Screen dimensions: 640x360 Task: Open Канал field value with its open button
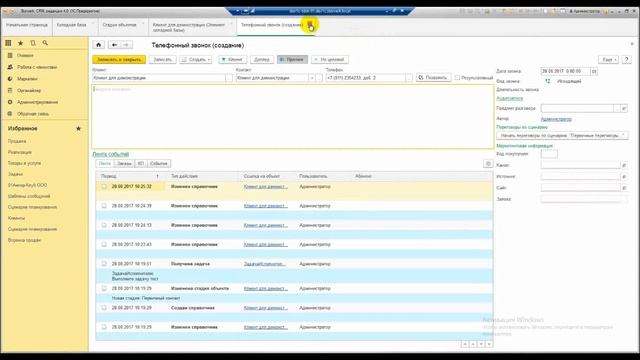pyautogui.click(x=624, y=165)
